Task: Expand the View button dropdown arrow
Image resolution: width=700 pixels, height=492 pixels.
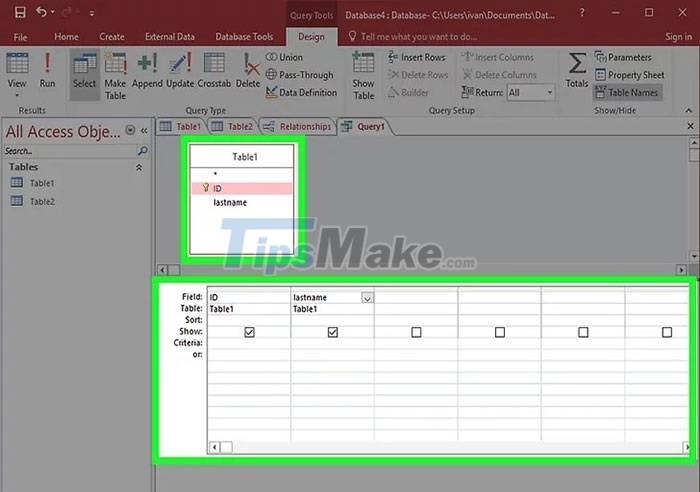Action: pos(17,95)
